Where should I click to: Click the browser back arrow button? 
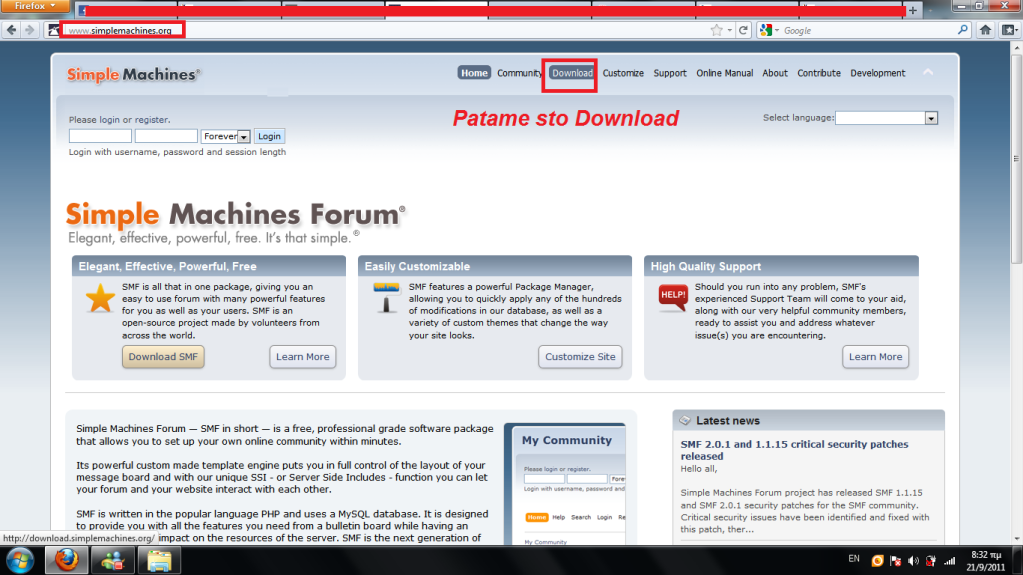(x=13, y=30)
